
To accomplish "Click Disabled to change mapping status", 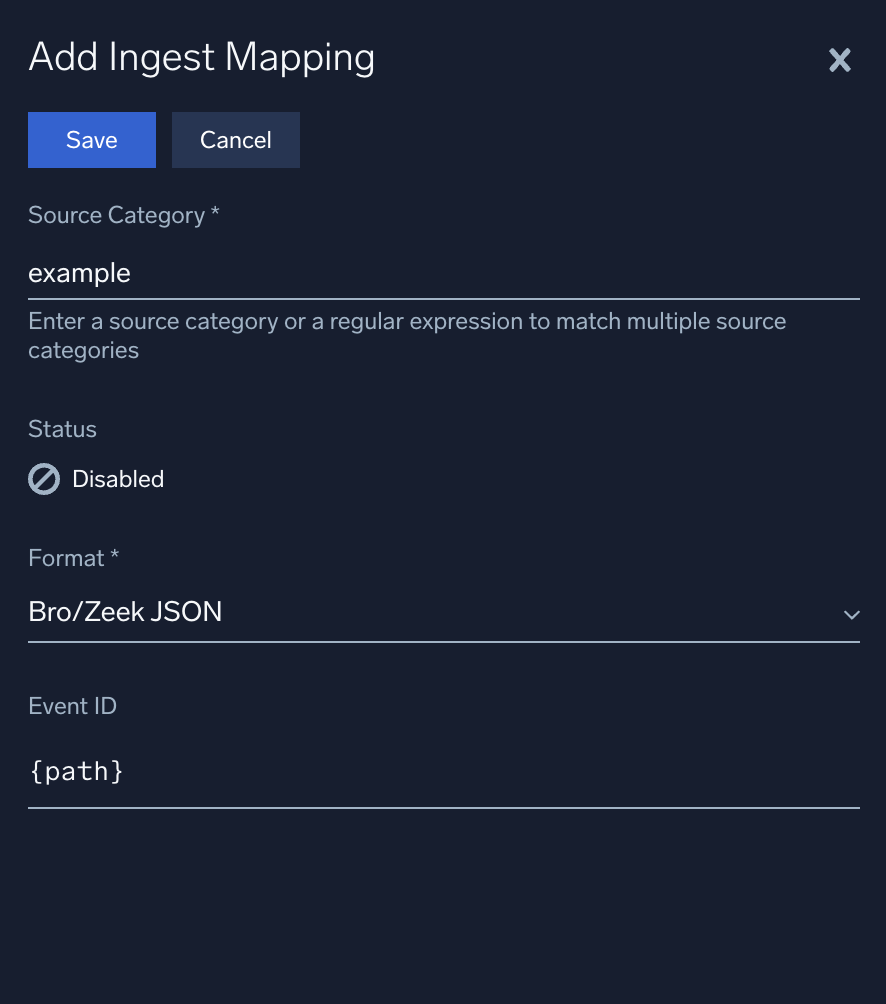I will click(117, 479).
